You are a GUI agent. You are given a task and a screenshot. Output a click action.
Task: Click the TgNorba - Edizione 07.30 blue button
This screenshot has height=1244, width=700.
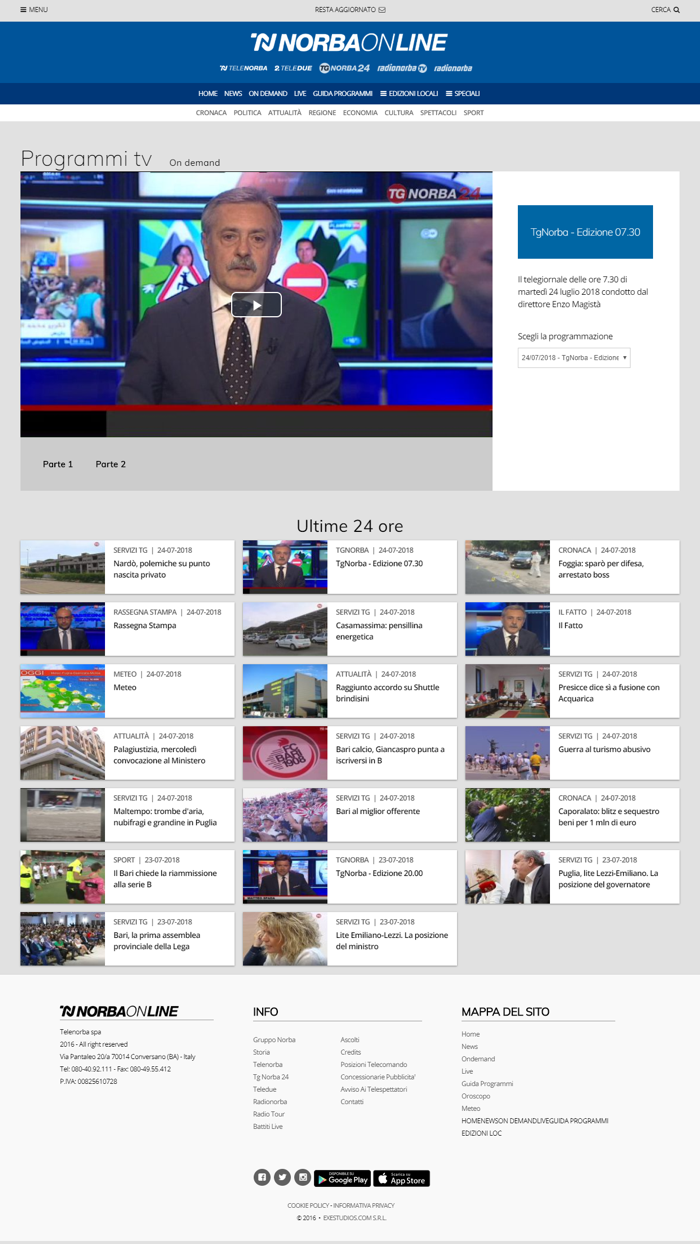[585, 232]
